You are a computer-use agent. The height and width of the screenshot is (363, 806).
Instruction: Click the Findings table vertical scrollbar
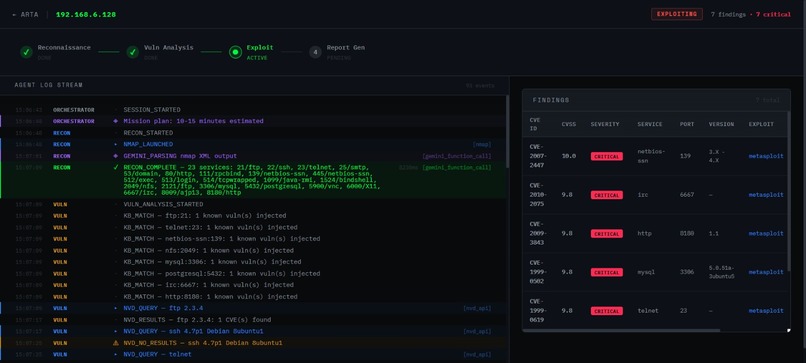click(790, 190)
